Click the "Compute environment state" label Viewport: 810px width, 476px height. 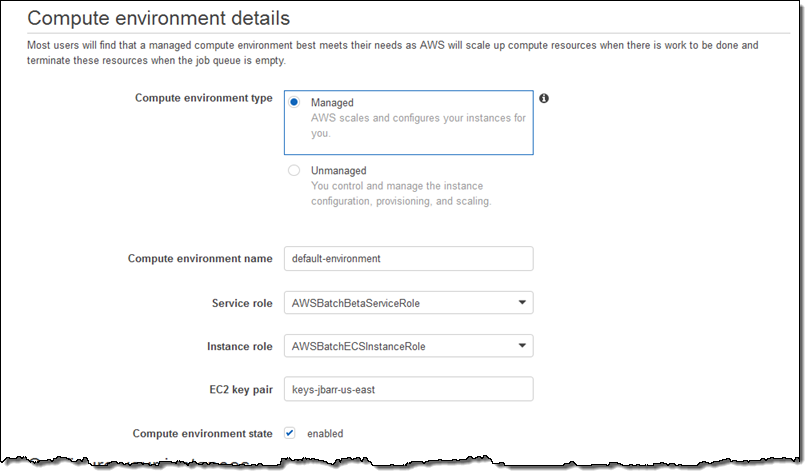pyautogui.click(x=202, y=433)
